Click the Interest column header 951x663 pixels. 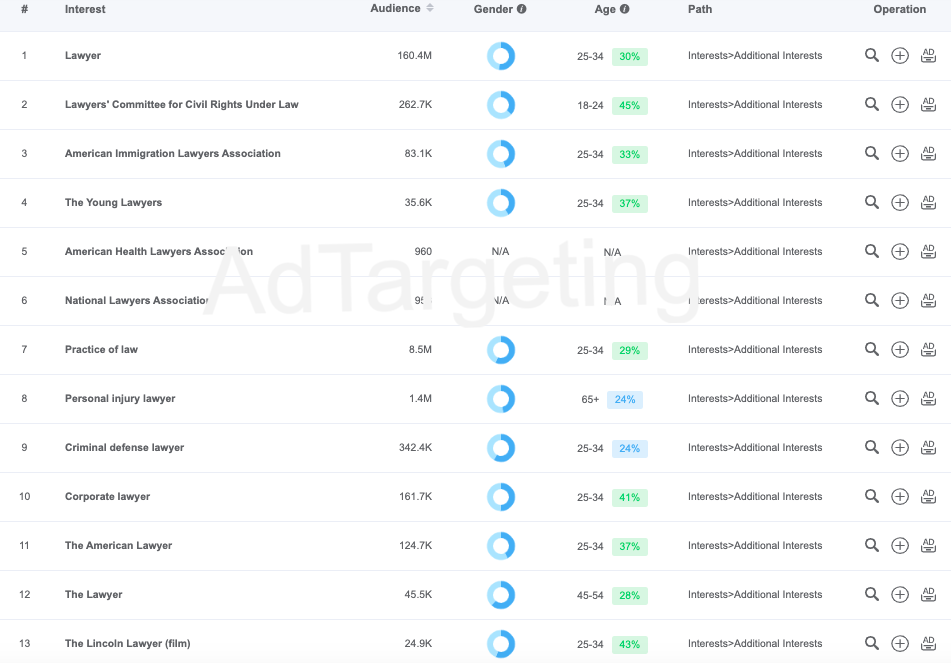click(x=85, y=9)
